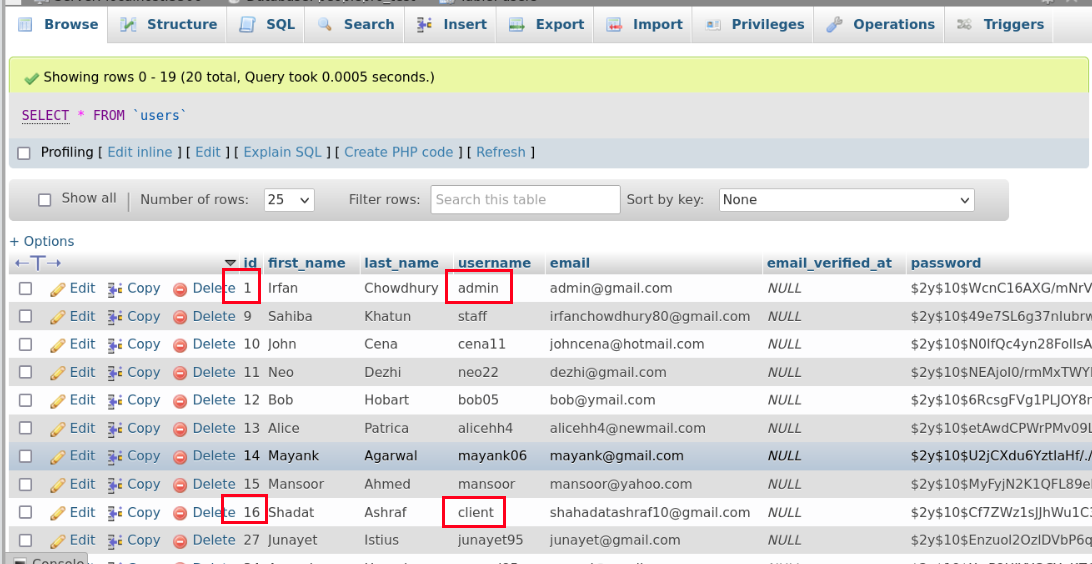Image resolution: width=1092 pixels, height=564 pixels.
Task: Click the red Delete icon for Alice's row
Action: (x=180, y=428)
